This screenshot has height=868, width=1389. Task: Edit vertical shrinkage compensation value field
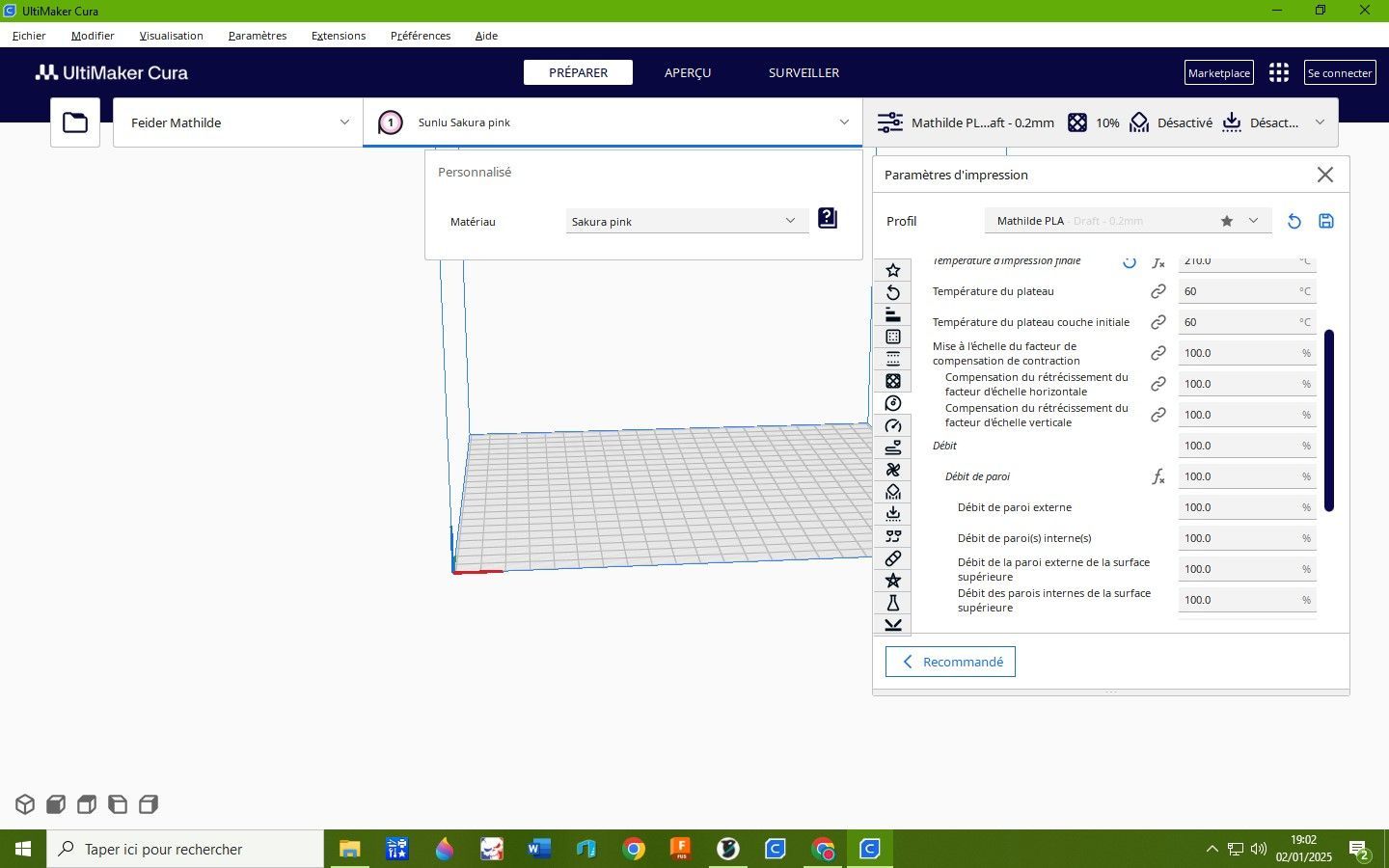click(1246, 415)
